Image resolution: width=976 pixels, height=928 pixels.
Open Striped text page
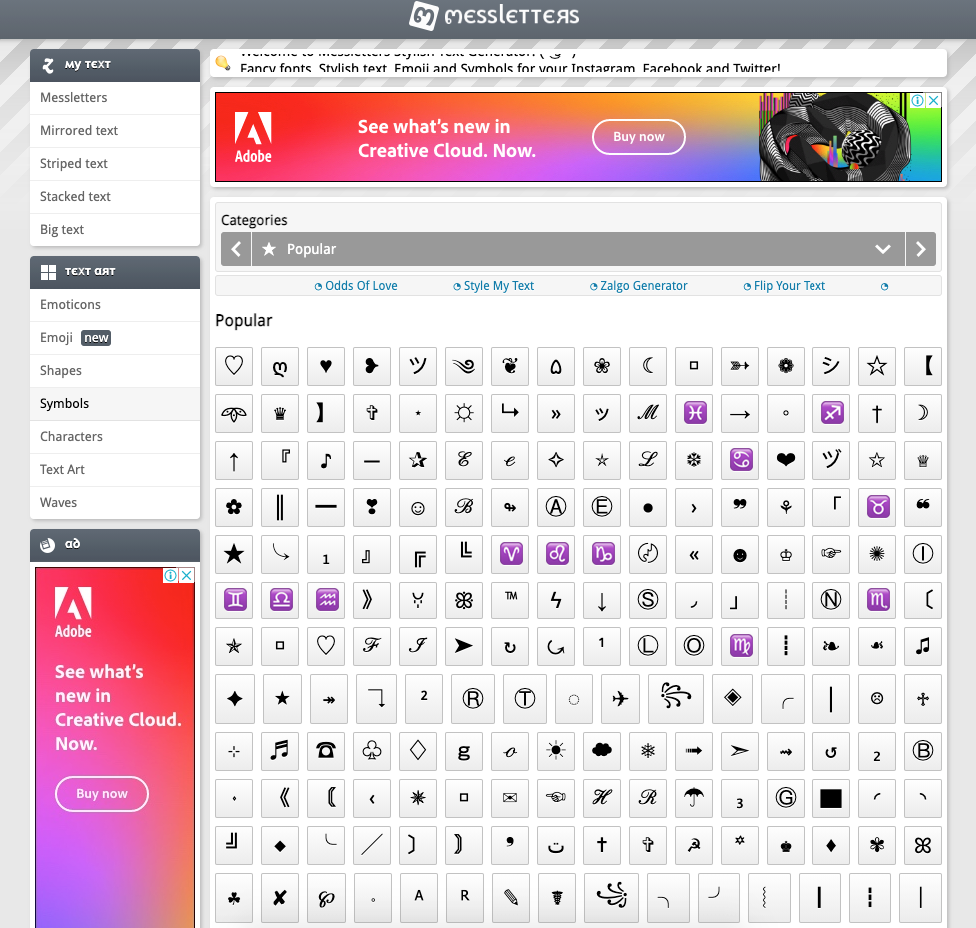(115, 164)
